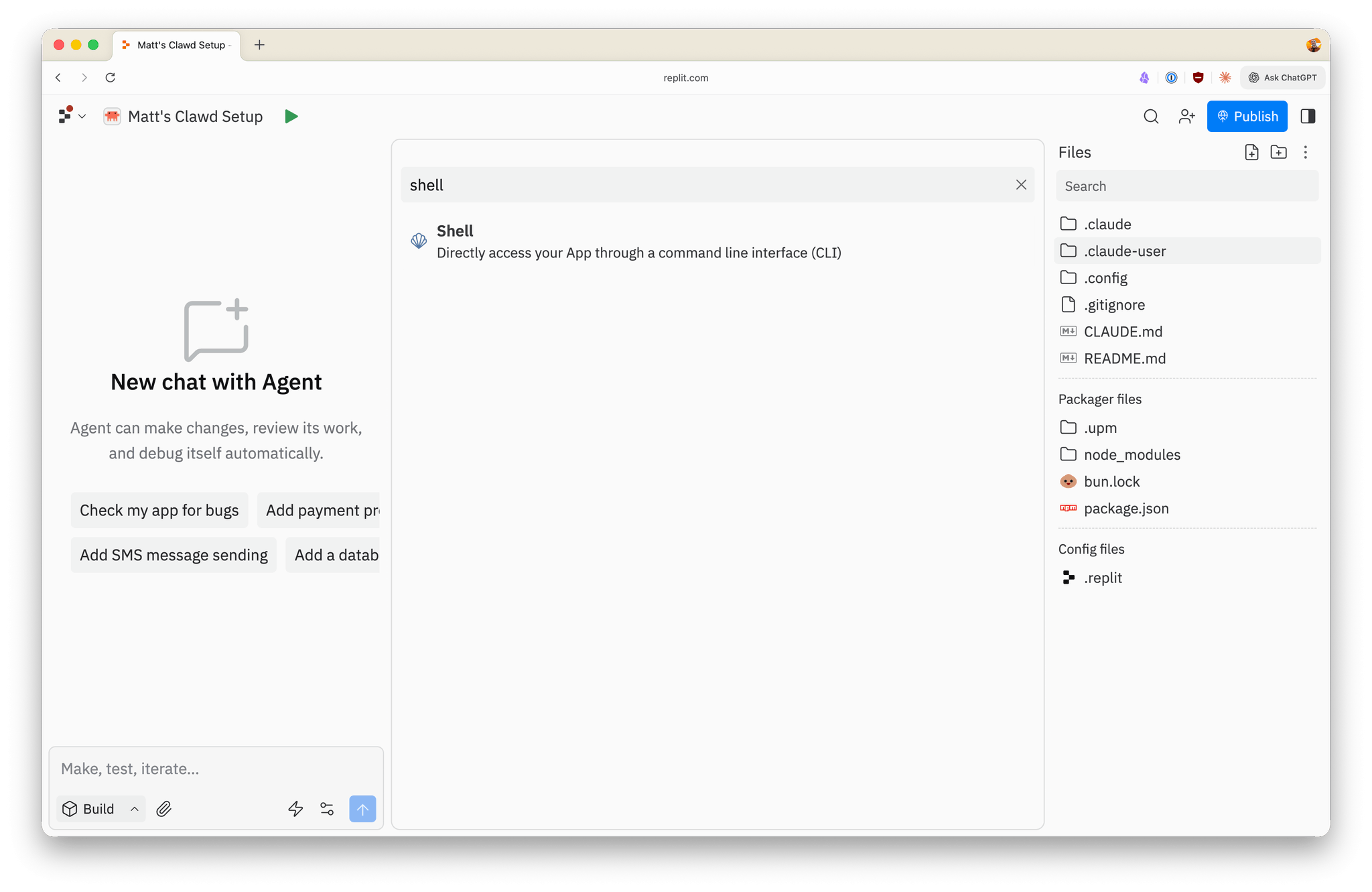1372x892 pixels.
Task: Focus the Files search input field
Action: click(x=1186, y=186)
